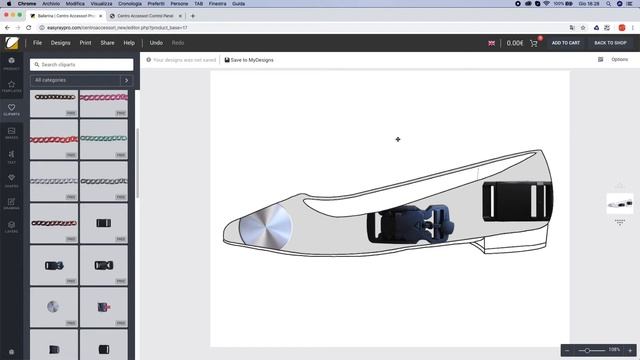Pick the black chain clipart
Screen dimensions: 640x360
pyautogui.click(x=54, y=104)
